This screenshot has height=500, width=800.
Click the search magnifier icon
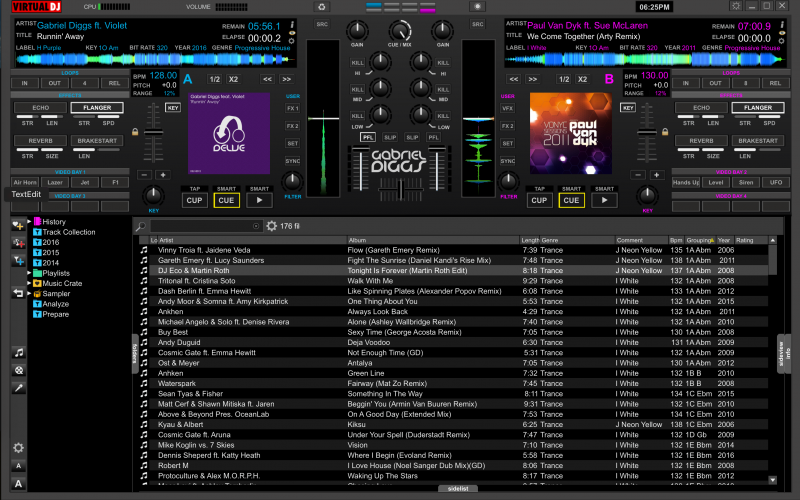click(140, 226)
